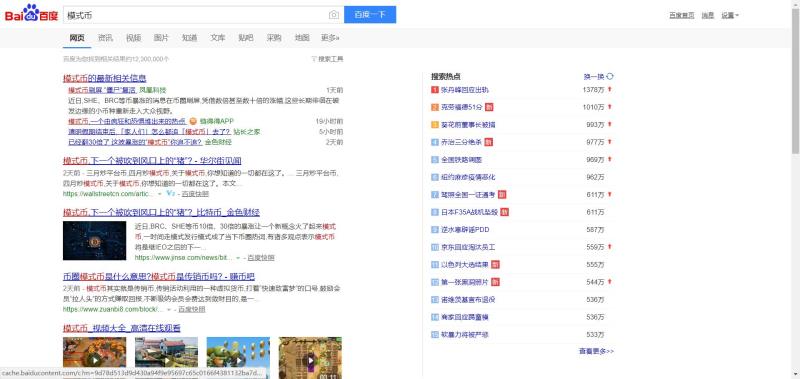Switch to the 资讯 tab

[105, 38]
